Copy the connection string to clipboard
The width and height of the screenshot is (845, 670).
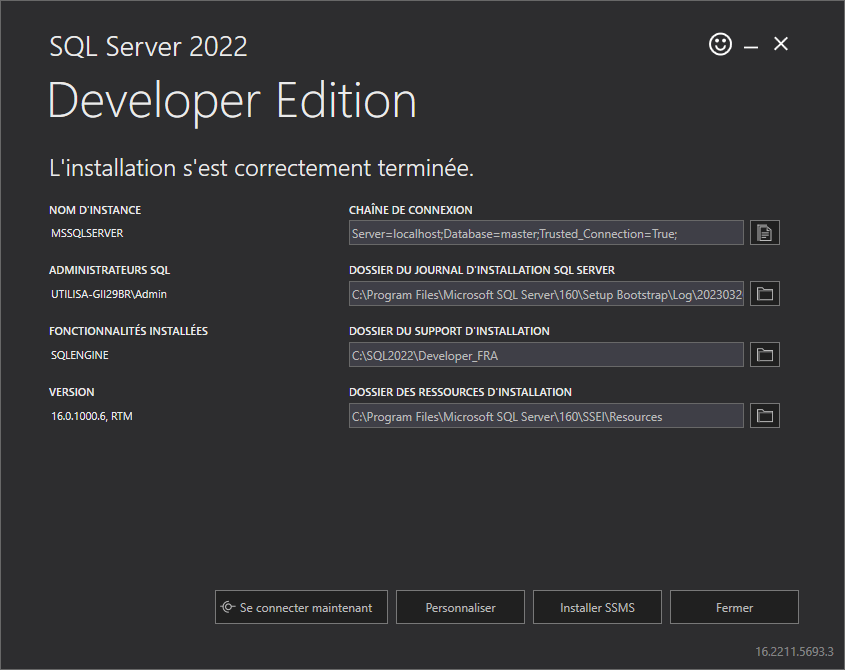coord(765,233)
